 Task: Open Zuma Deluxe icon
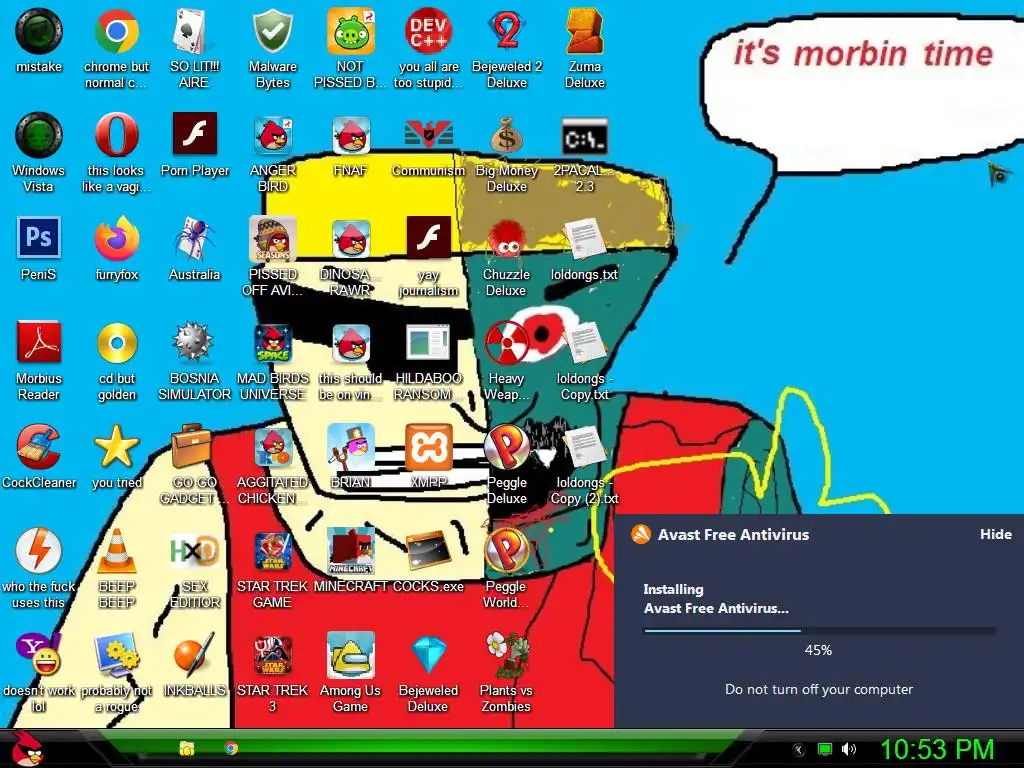pos(584,31)
